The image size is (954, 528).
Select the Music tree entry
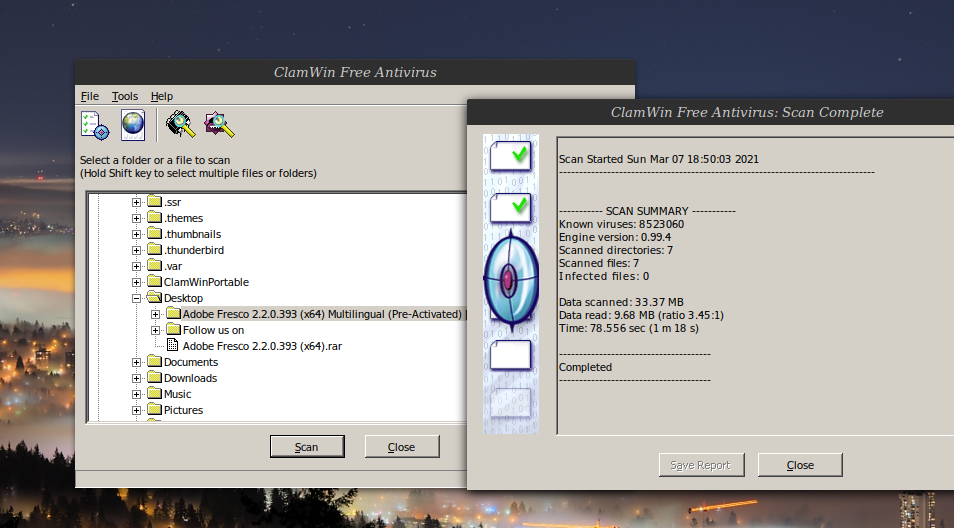[177, 394]
